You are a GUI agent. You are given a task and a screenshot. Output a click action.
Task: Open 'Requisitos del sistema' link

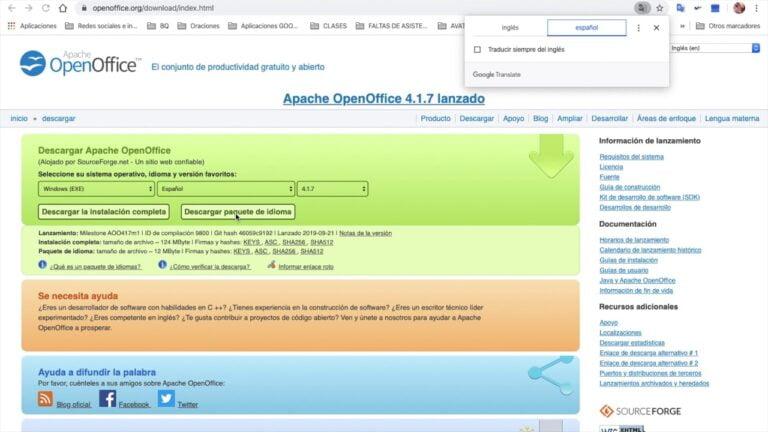pos(631,157)
